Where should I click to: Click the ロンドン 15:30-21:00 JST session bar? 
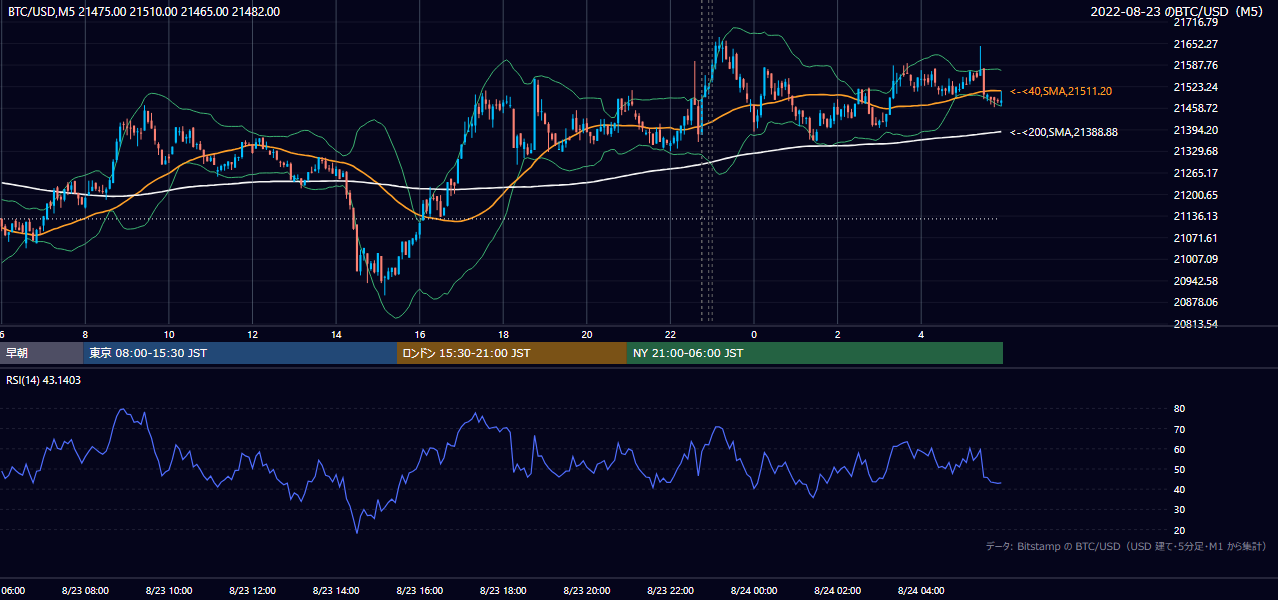[x=512, y=353]
